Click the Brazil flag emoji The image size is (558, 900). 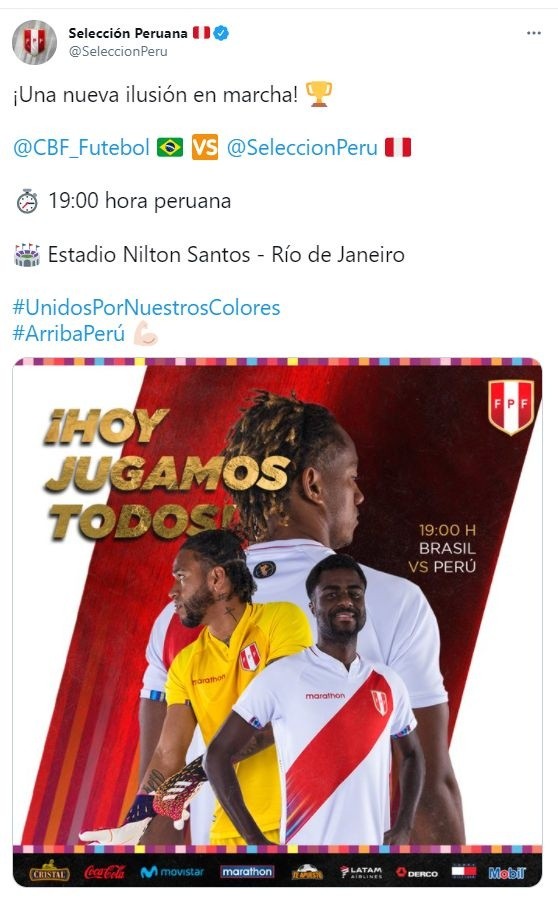tap(170, 148)
